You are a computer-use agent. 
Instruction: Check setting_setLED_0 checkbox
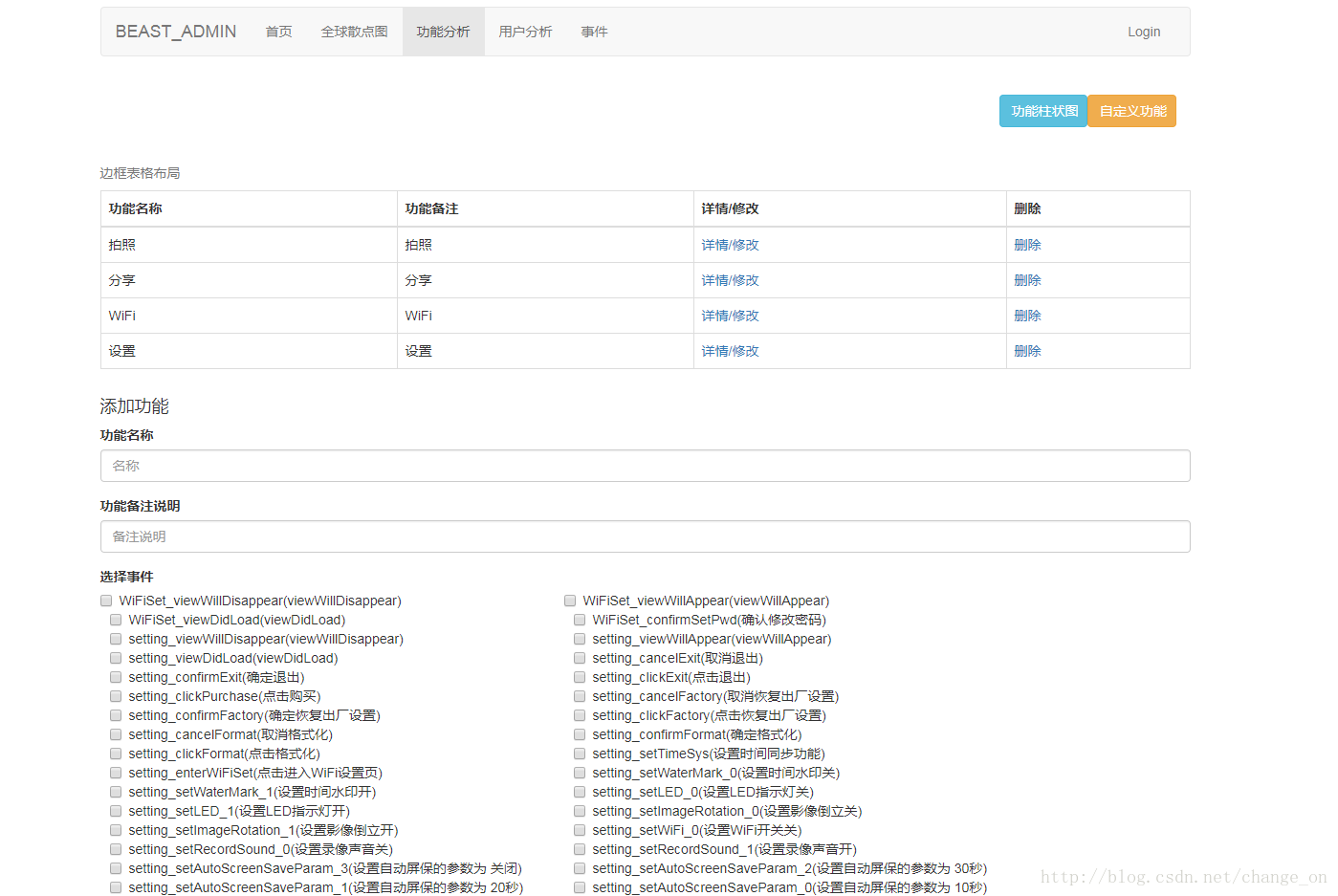click(580, 792)
